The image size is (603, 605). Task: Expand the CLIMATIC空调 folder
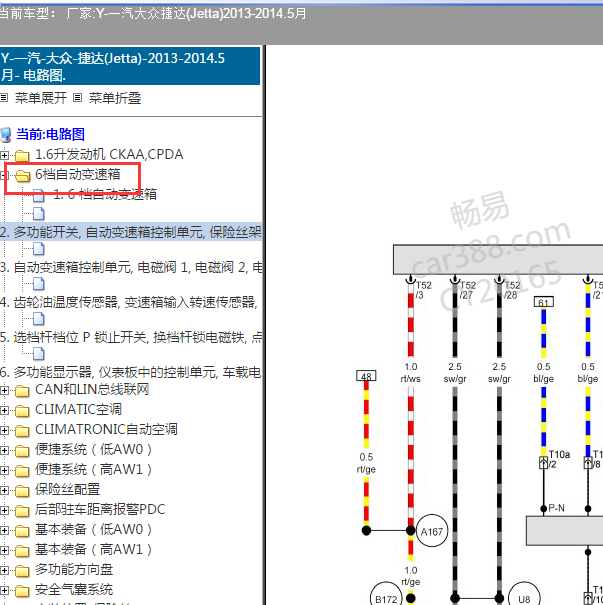(x=4, y=410)
